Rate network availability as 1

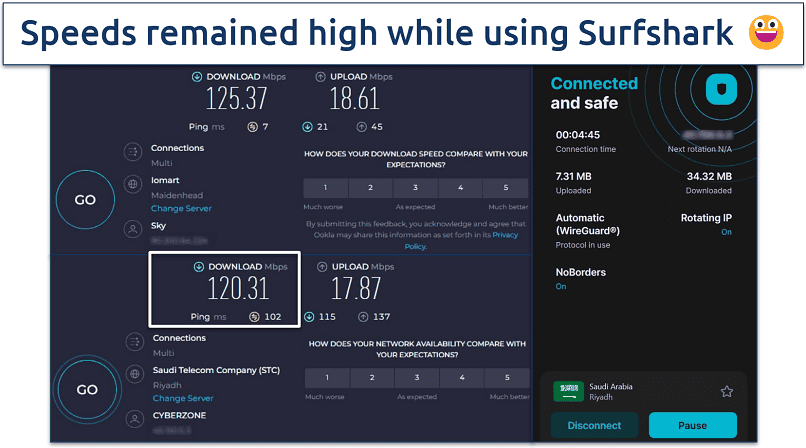[x=327, y=378]
